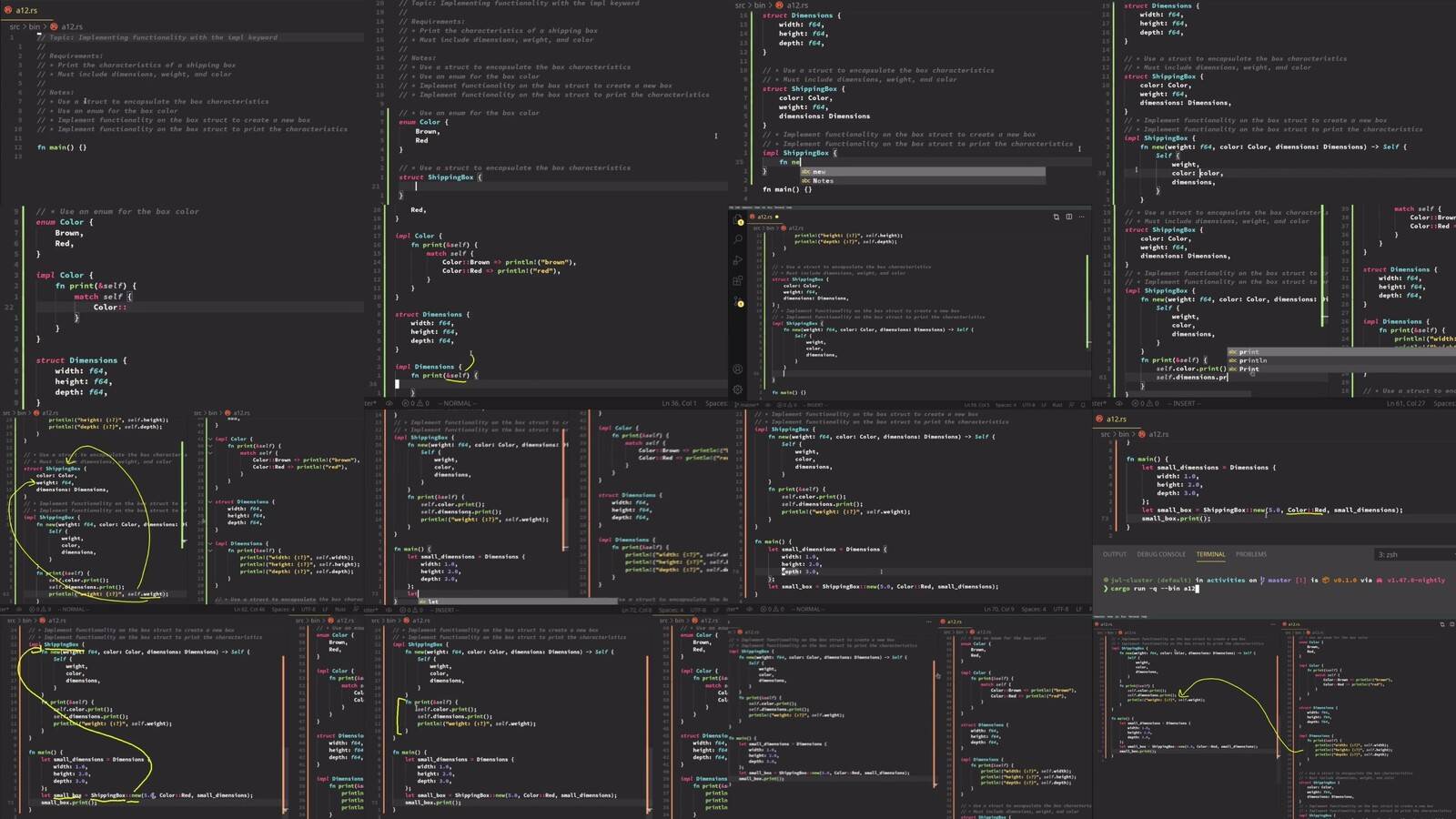This screenshot has height=819, width=1456.
Task: Click the UTF-8 encoding indicator
Action: click(1027, 403)
